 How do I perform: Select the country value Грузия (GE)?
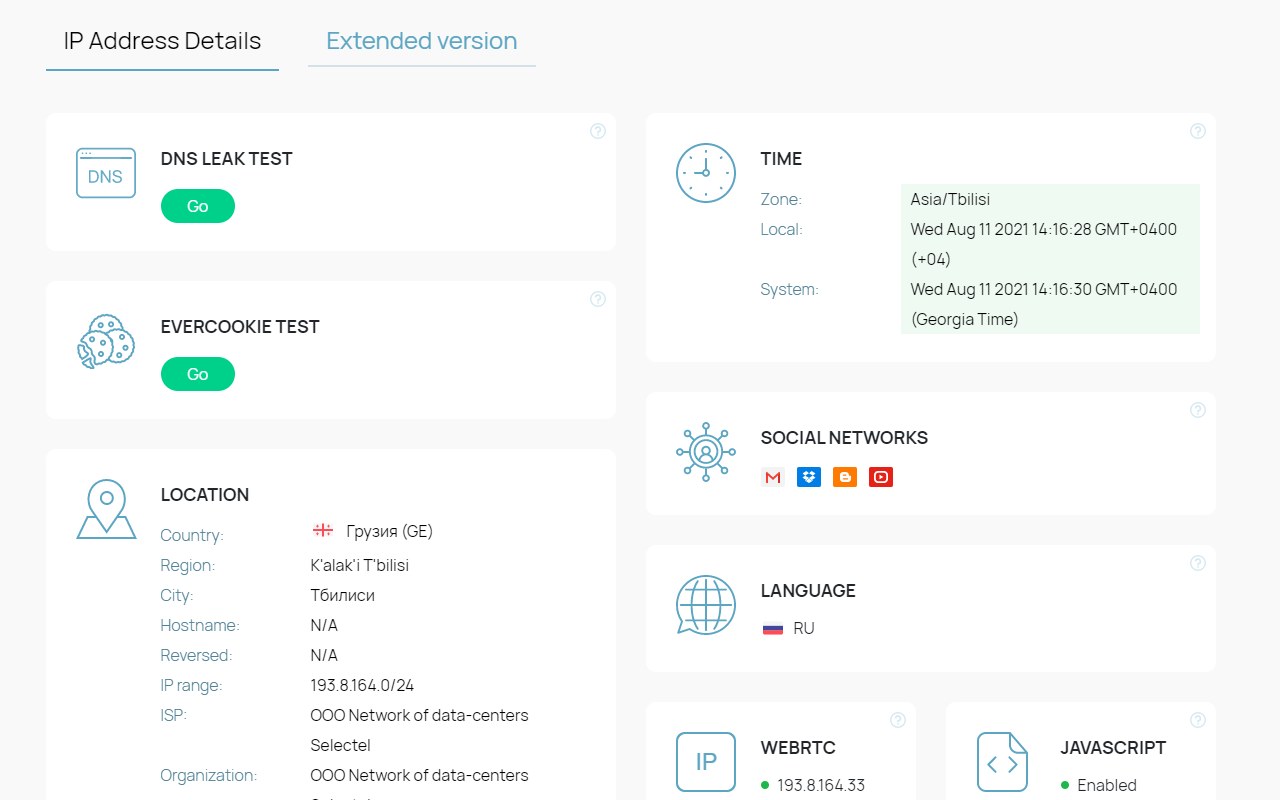390,531
